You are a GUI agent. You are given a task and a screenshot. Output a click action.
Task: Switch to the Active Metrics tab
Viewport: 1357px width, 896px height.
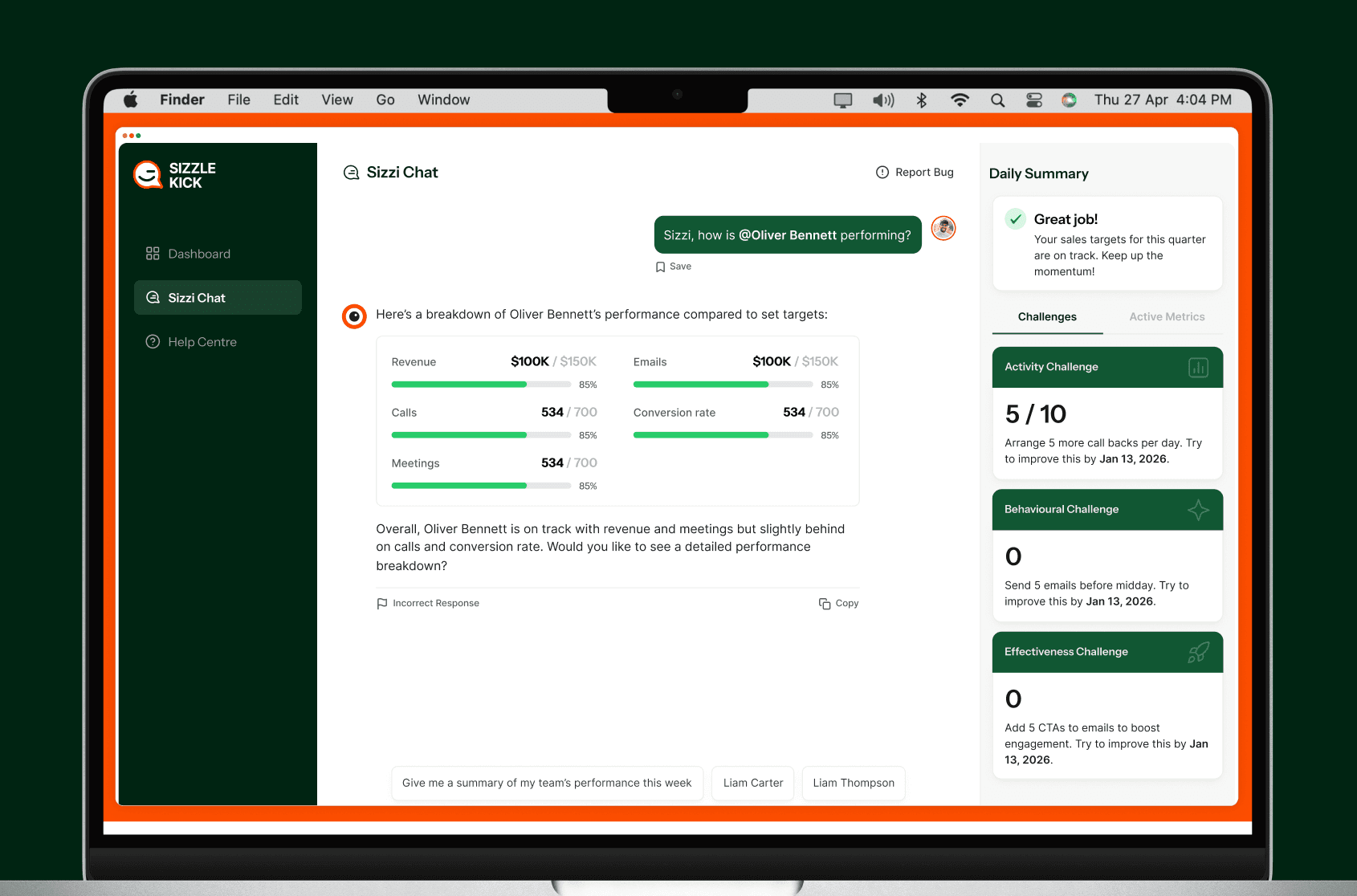(x=1167, y=317)
